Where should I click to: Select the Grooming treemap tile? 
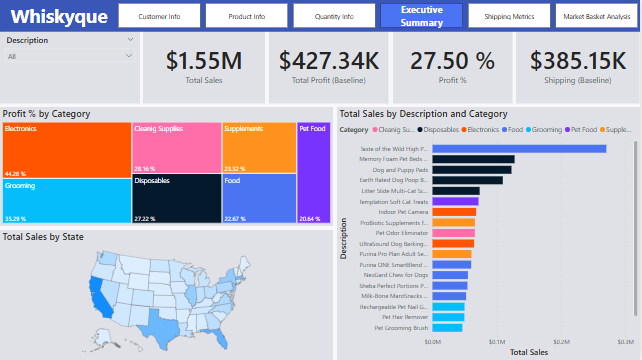click(x=67, y=201)
